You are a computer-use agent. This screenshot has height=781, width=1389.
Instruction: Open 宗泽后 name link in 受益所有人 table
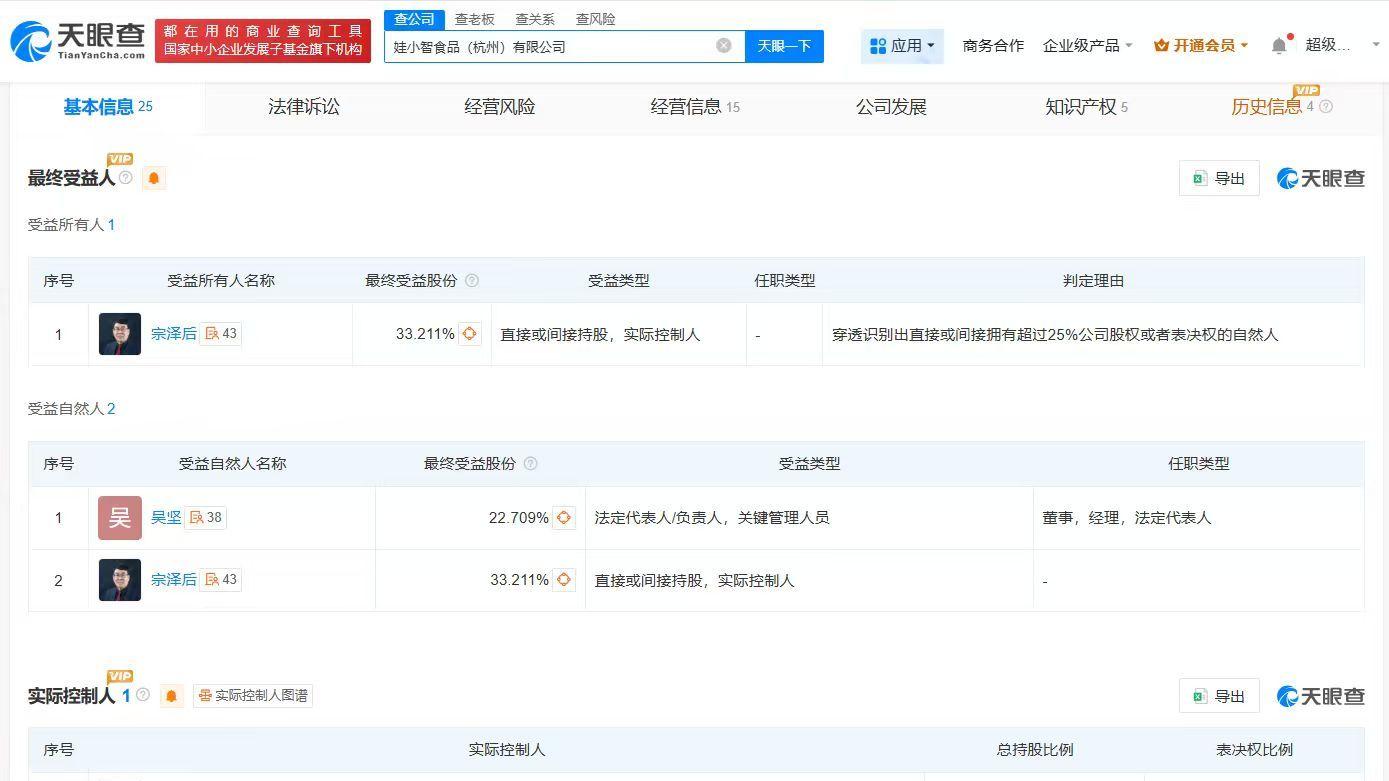(x=174, y=334)
